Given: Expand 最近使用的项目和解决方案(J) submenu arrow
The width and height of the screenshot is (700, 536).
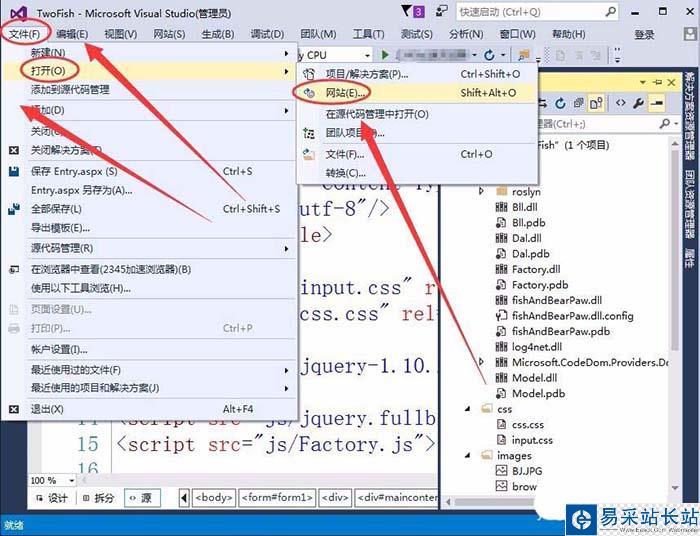Looking at the screenshot, I should tap(286, 388).
